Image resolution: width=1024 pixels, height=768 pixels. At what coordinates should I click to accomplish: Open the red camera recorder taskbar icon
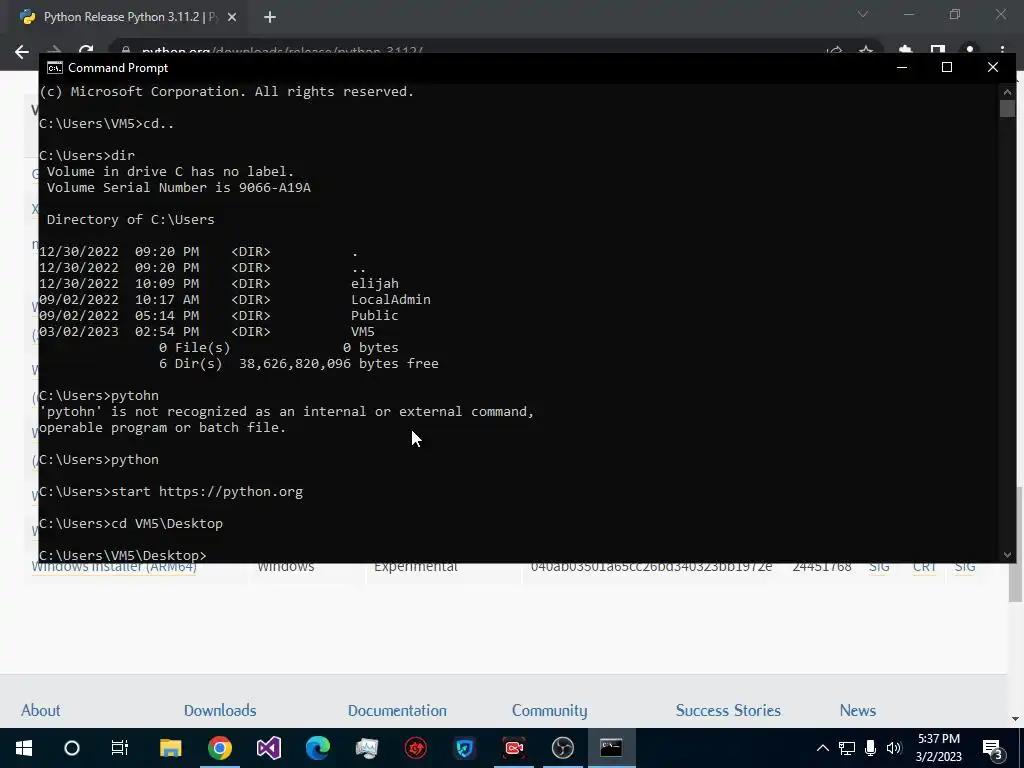point(513,748)
